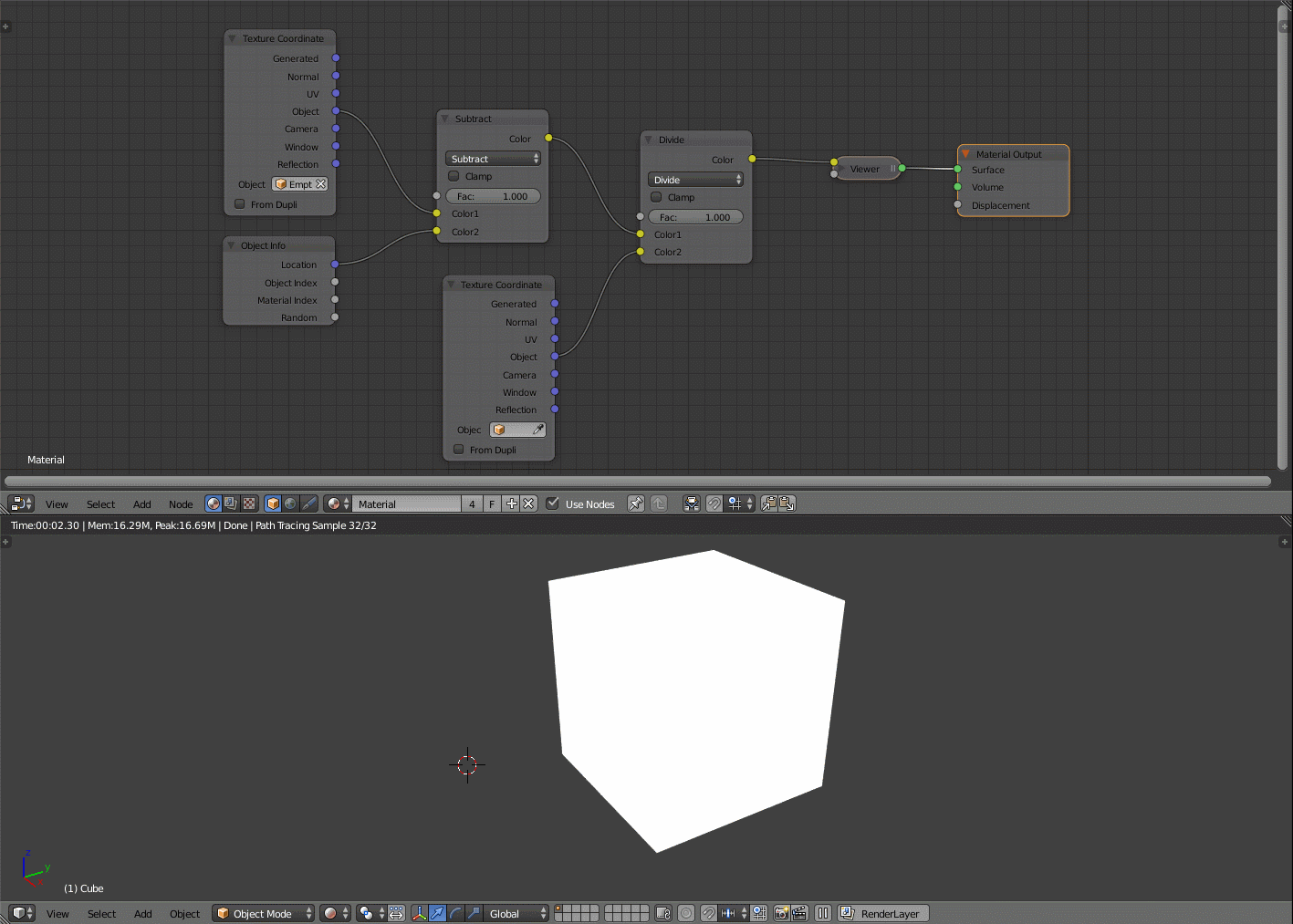The height and width of the screenshot is (924, 1293).
Task: Switch to compositing nodes icon
Action: pos(231,504)
